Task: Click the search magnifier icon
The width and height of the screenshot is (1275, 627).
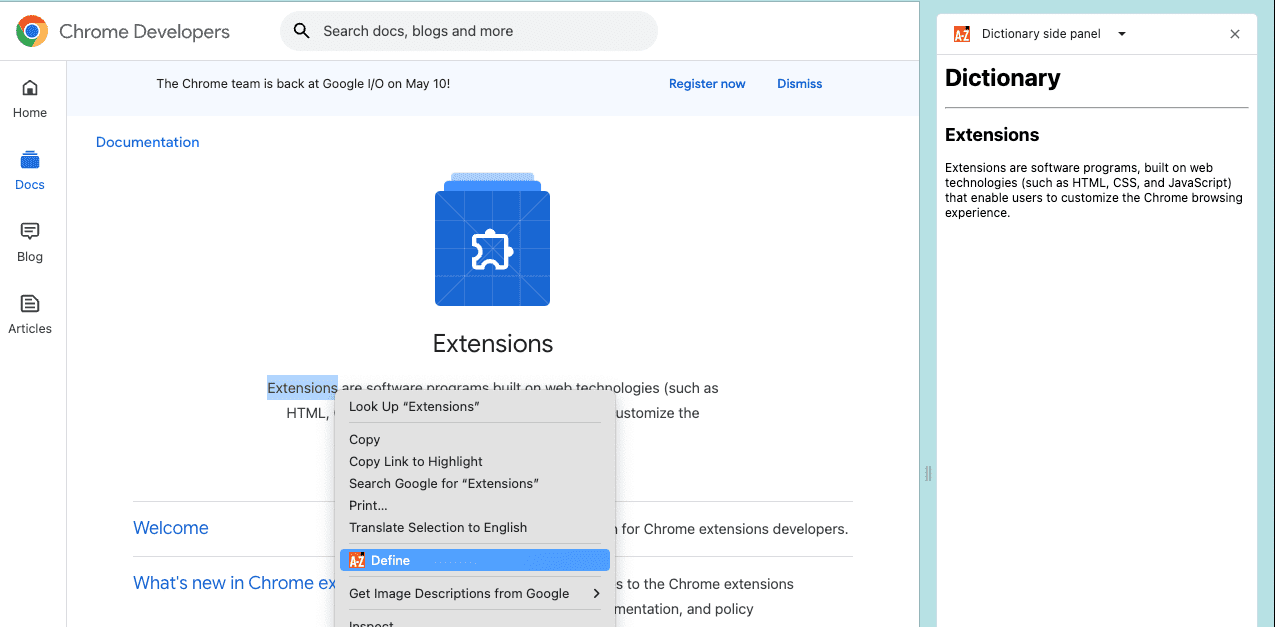Action: click(x=302, y=31)
